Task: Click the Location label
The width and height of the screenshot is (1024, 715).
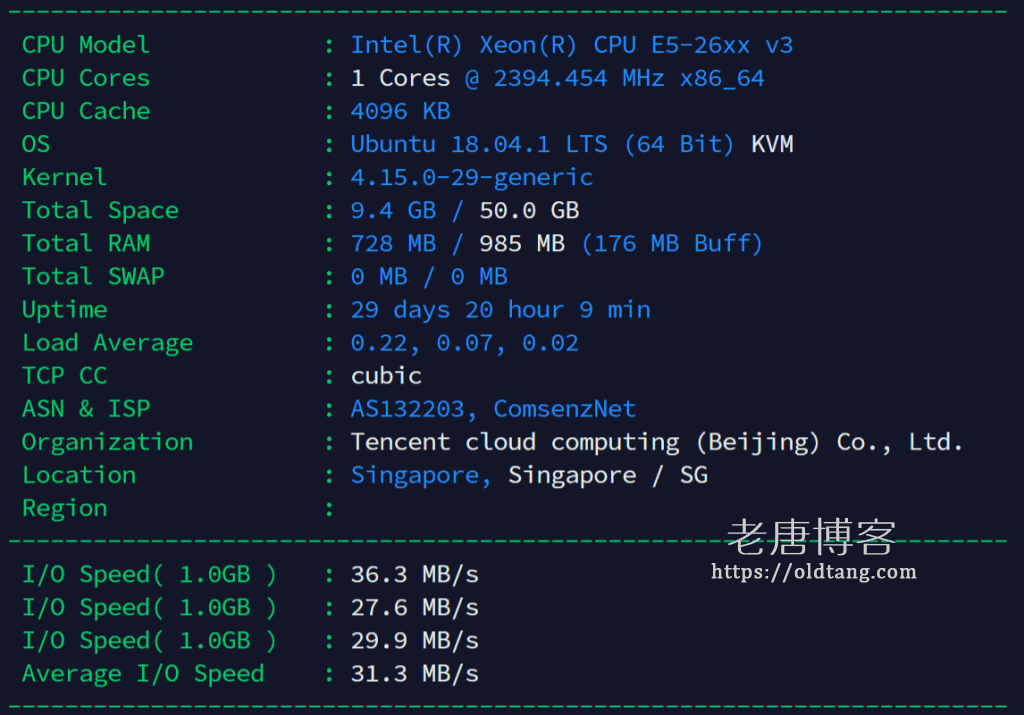Action: click(x=78, y=475)
